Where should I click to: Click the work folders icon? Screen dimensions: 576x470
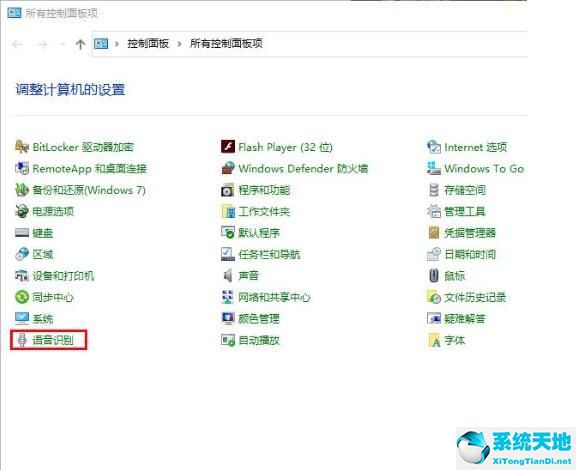[228, 211]
